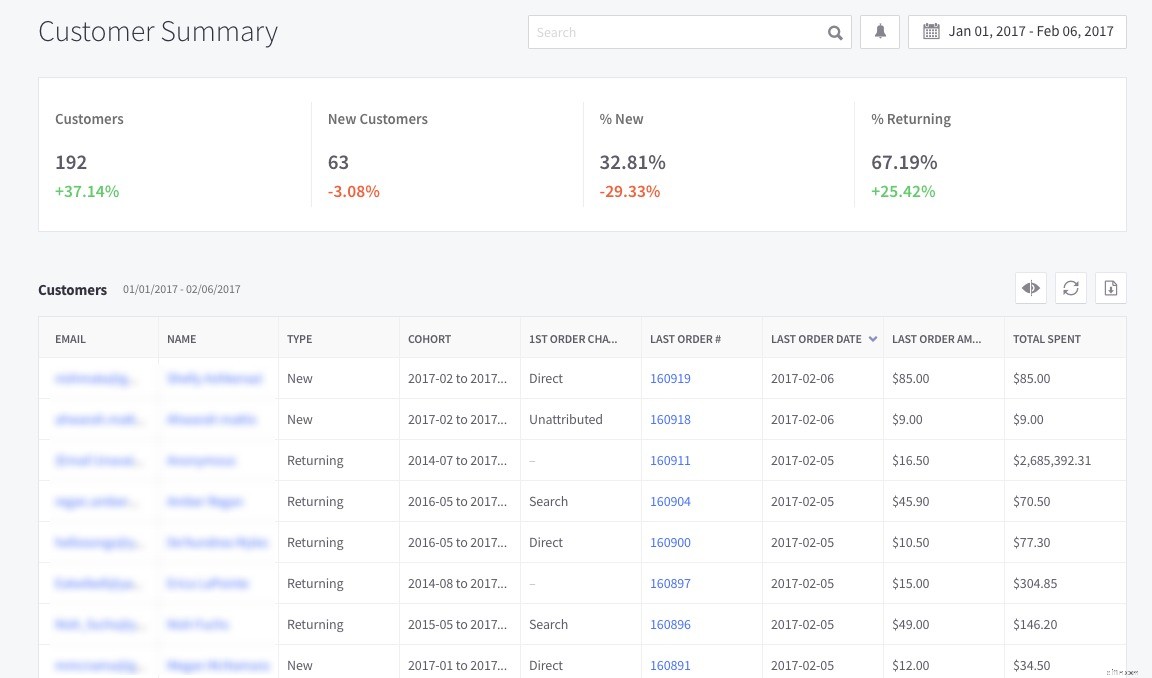Open notifications via the bell icon
Viewport: 1152px width, 678px height.
coord(879,31)
